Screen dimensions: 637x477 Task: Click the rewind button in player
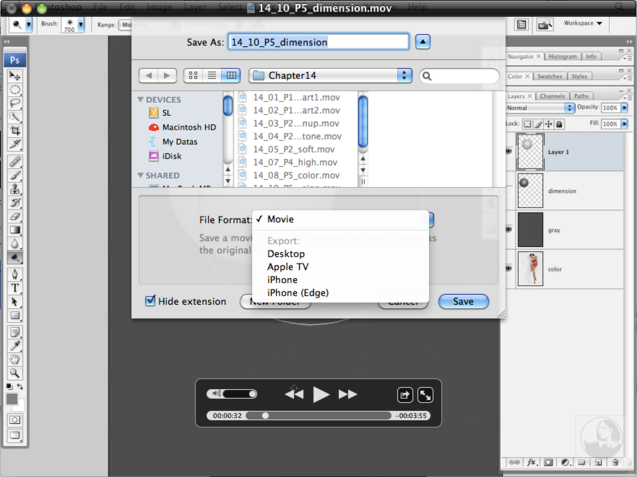click(x=293, y=395)
